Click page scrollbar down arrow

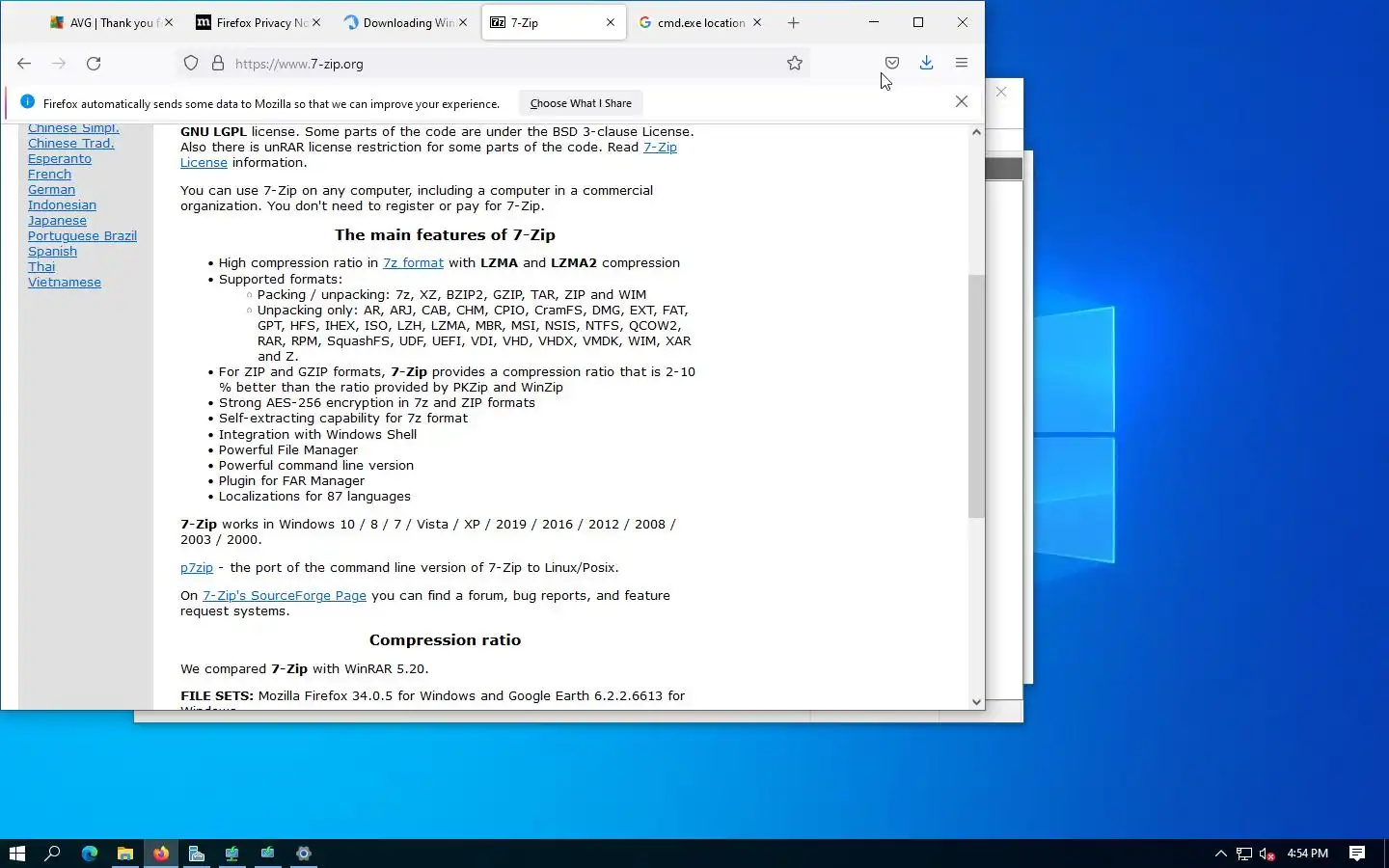(976, 702)
